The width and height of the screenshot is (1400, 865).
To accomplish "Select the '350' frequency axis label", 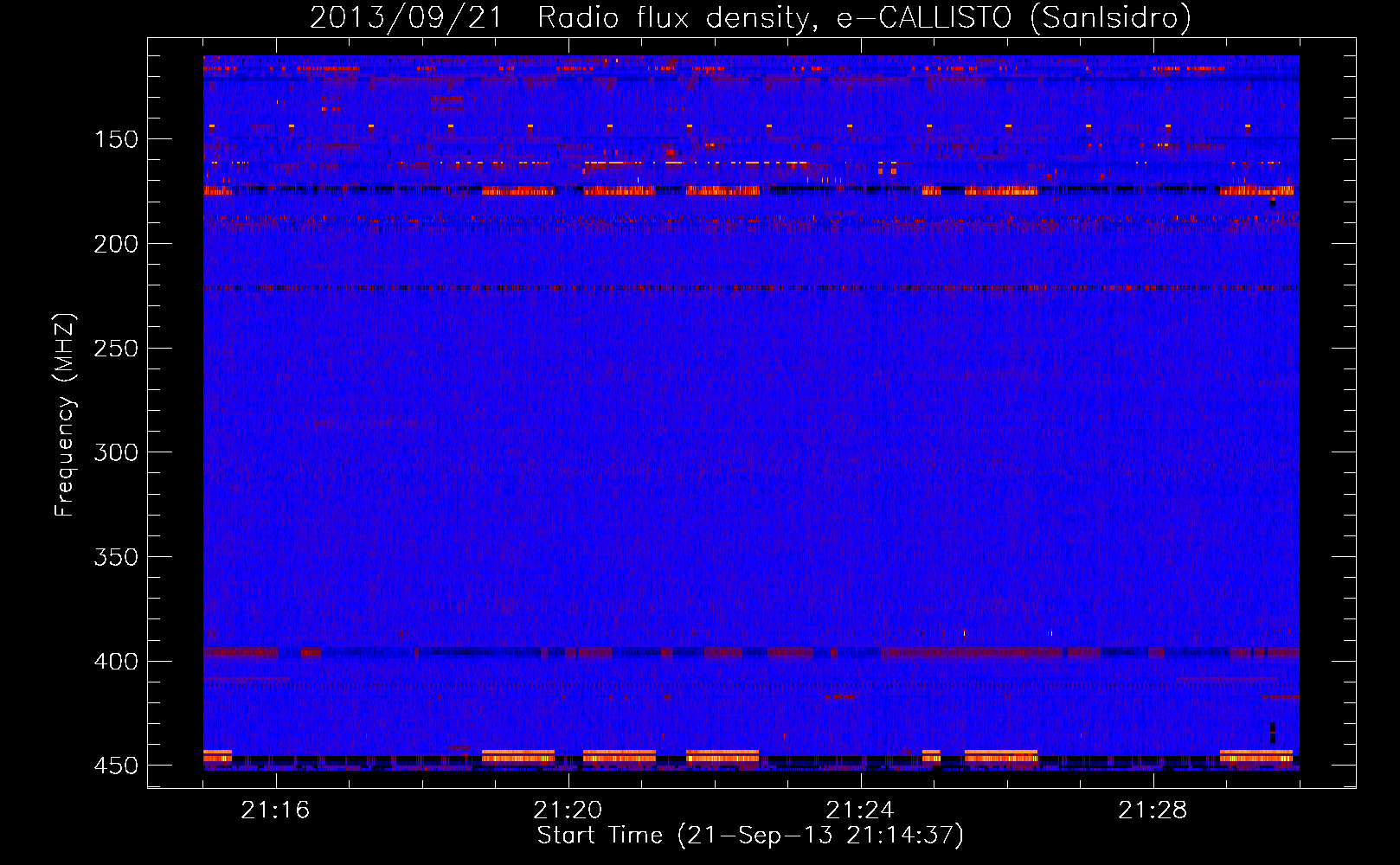I will click(115, 558).
